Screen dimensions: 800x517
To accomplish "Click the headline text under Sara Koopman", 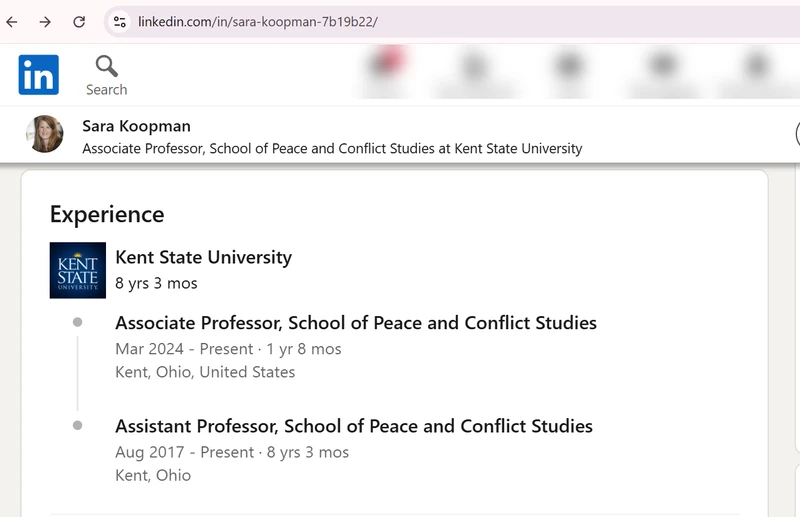I will [332, 149].
